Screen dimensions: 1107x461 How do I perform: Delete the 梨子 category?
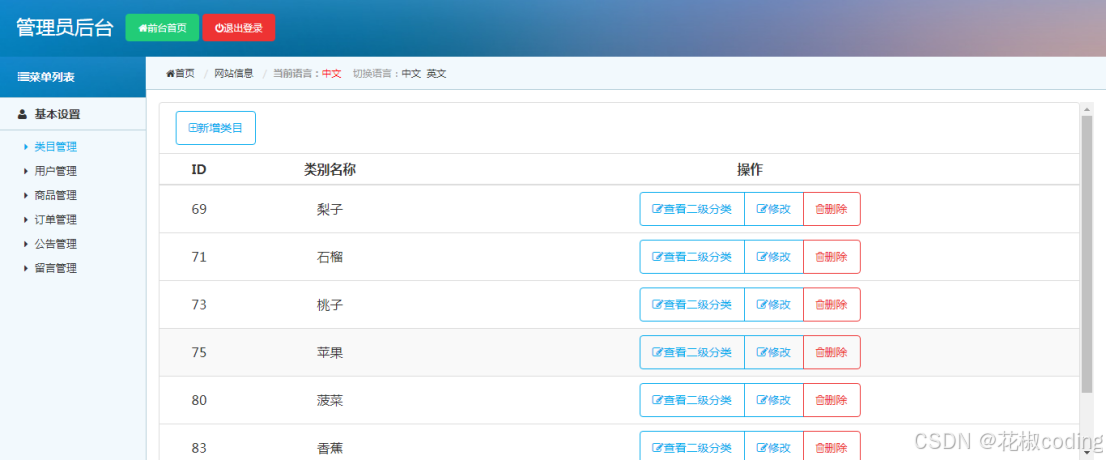click(832, 209)
